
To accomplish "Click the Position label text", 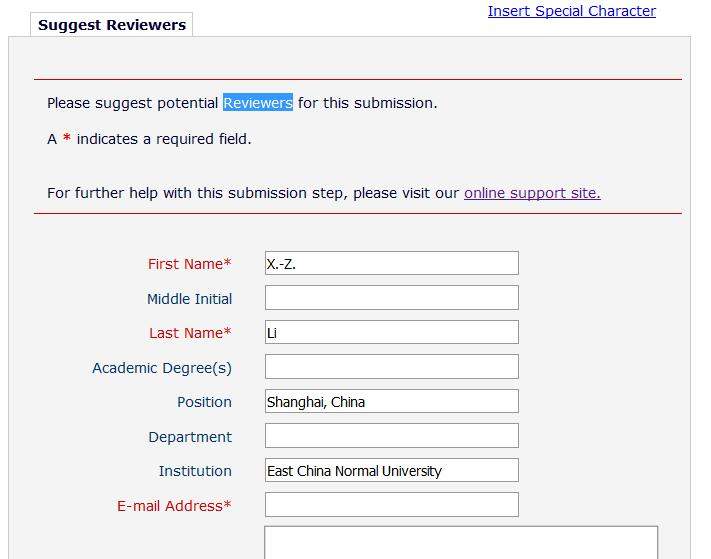I will click(204, 402).
